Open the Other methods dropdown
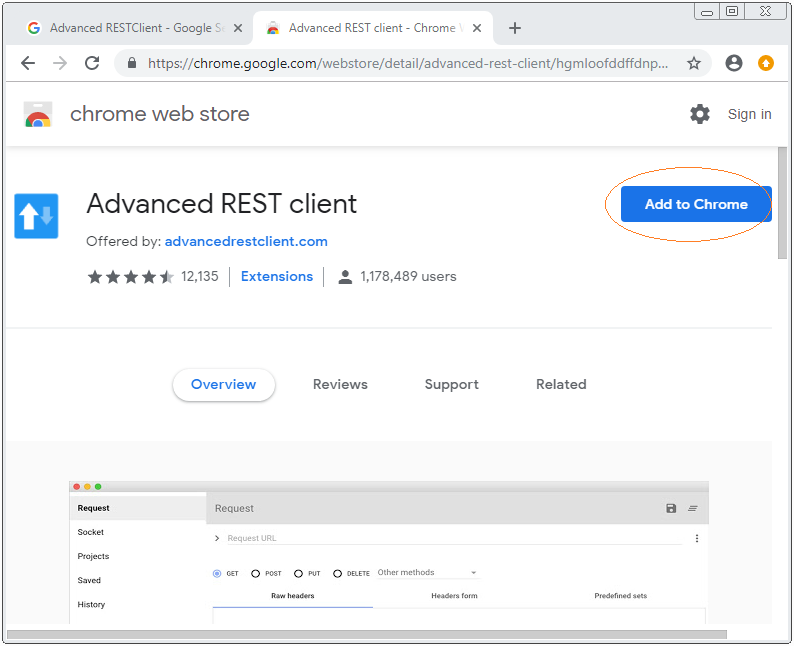Viewport: 794px width, 646px height. point(428,573)
